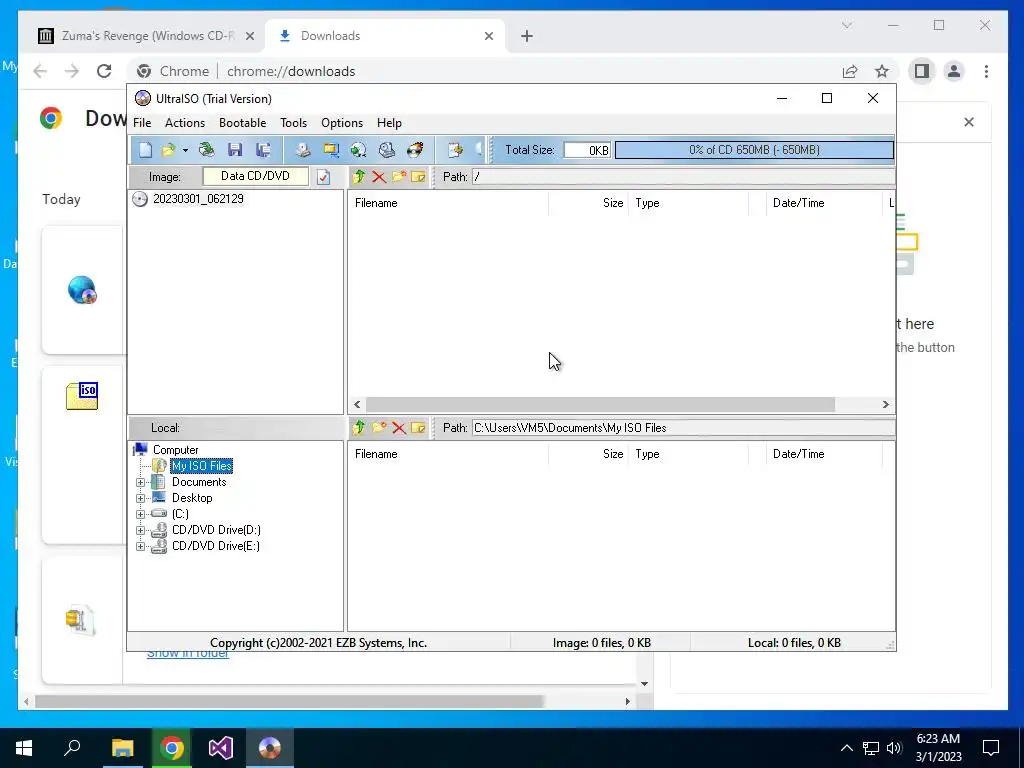Click the image Path field

click(x=683, y=176)
